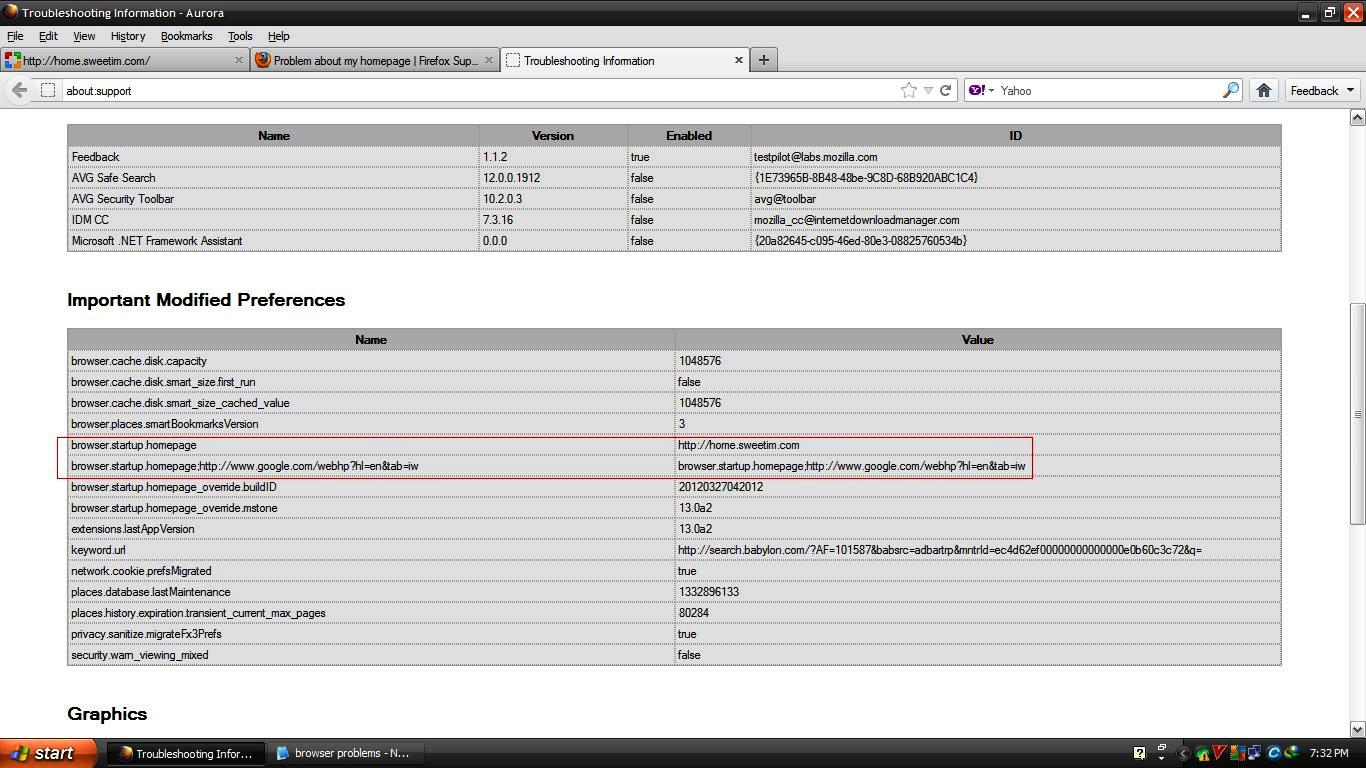
Task: Close the Troubleshooting Information tab
Action: 739,60
